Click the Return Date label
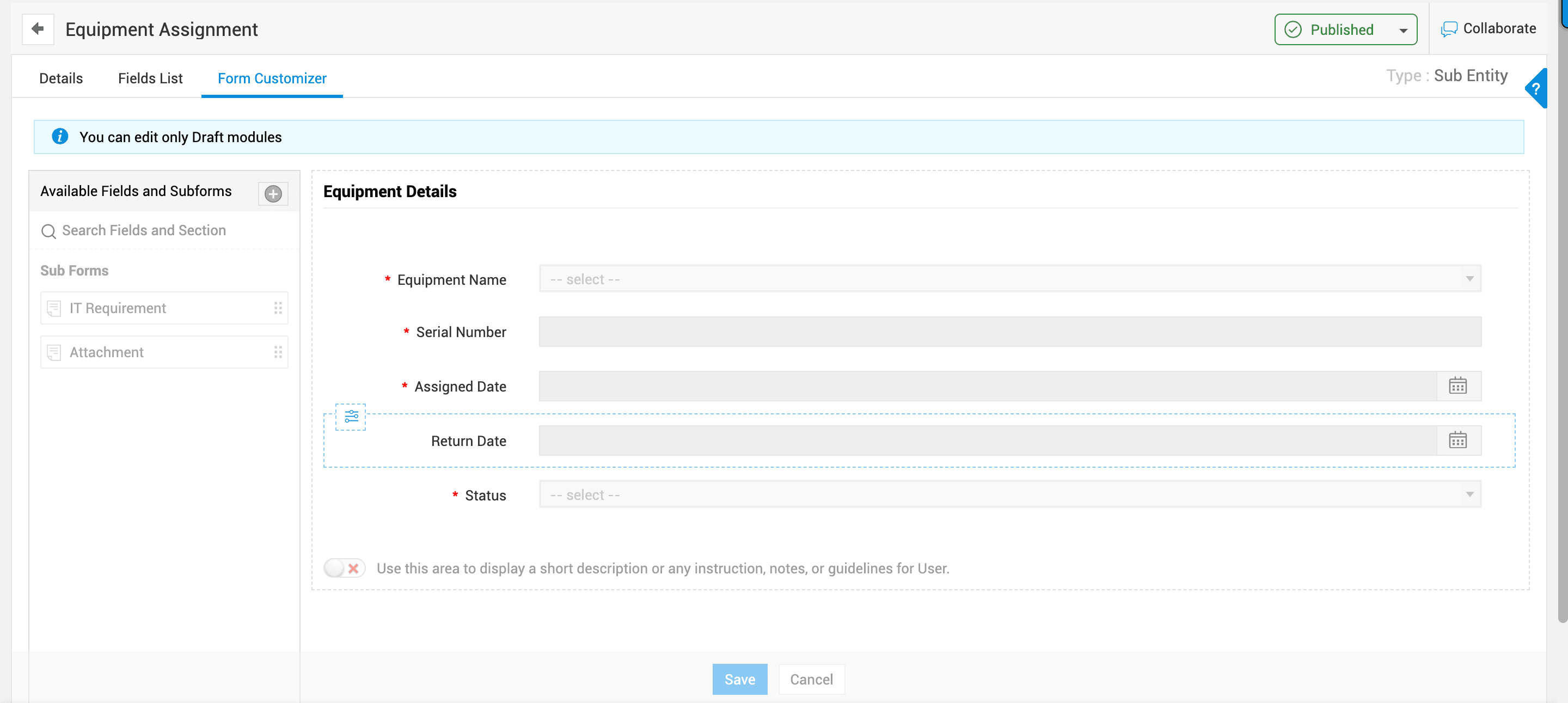Screen dimensions: 1568x703 pos(468,441)
